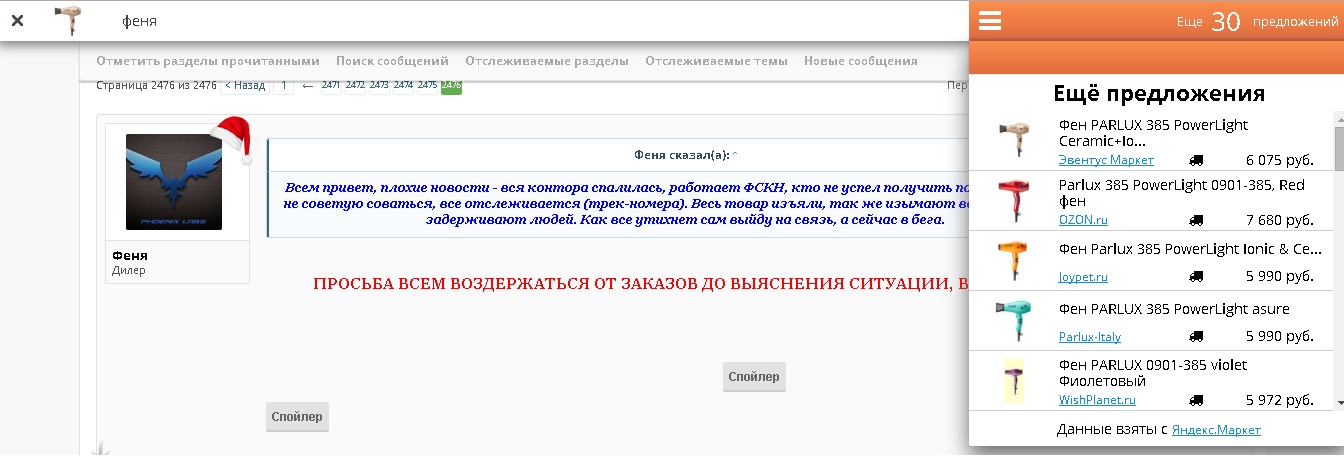Click the hair dryer icon in search bar

click(69, 20)
